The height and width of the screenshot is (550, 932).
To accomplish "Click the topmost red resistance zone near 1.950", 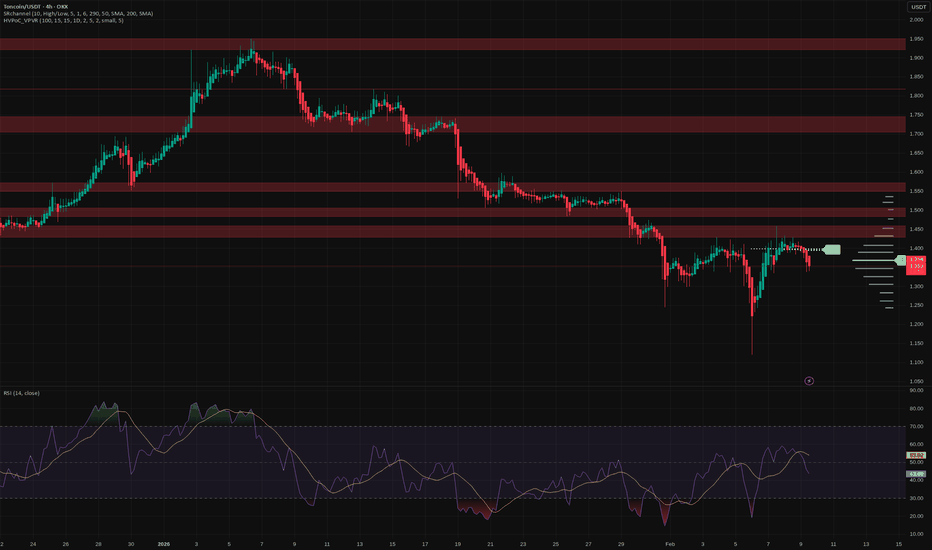I will click(450, 44).
